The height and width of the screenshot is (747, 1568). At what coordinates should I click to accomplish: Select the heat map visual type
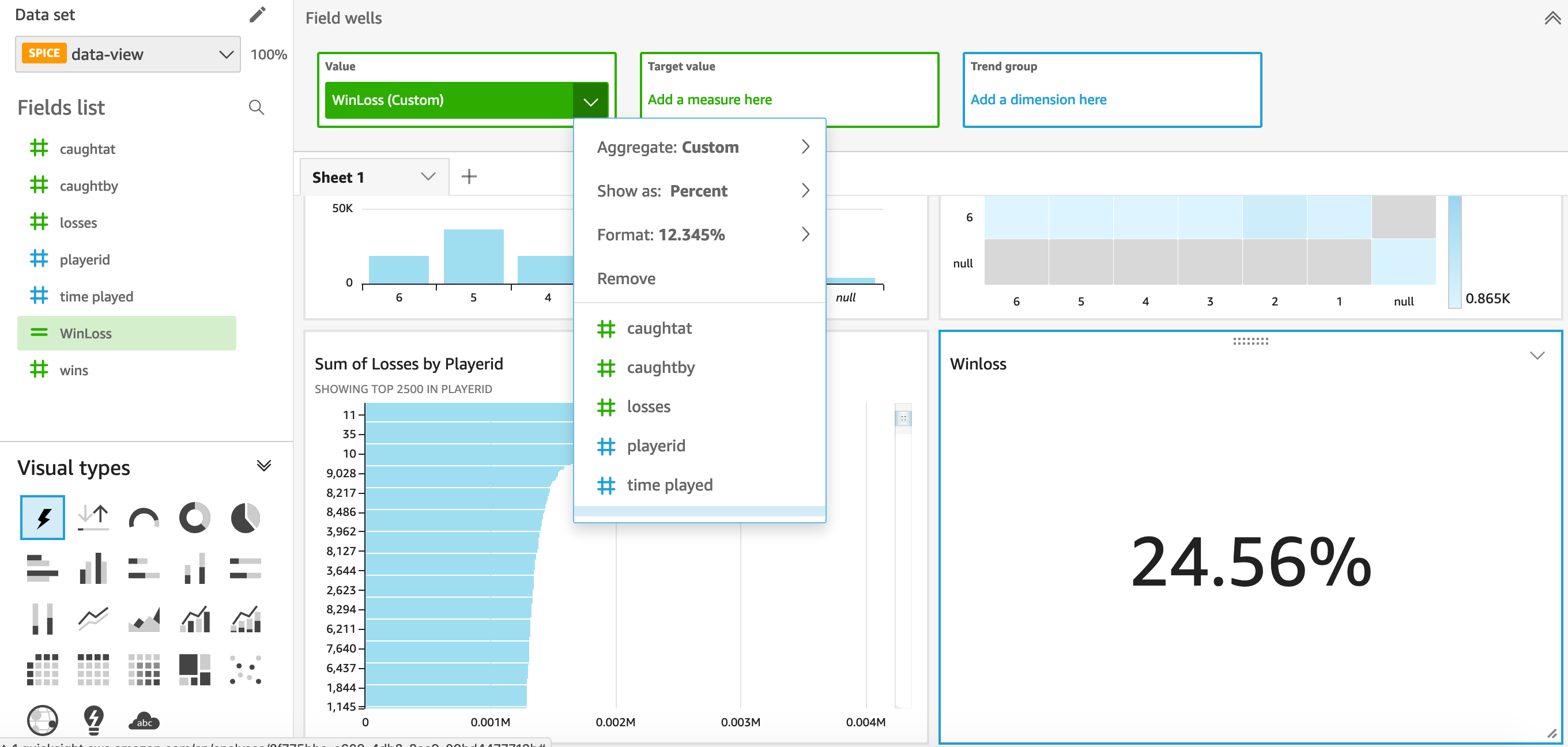pos(143,670)
